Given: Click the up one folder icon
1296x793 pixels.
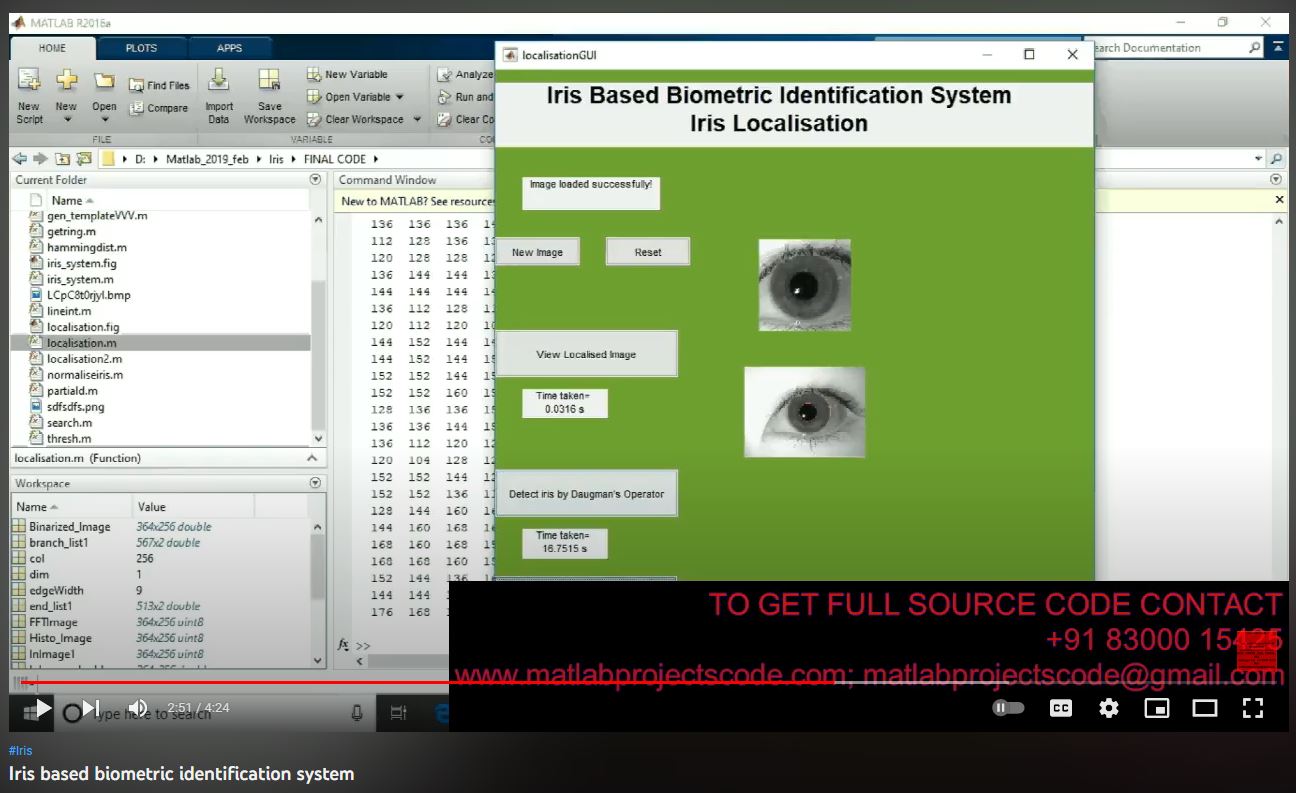Looking at the screenshot, I should coord(63,158).
